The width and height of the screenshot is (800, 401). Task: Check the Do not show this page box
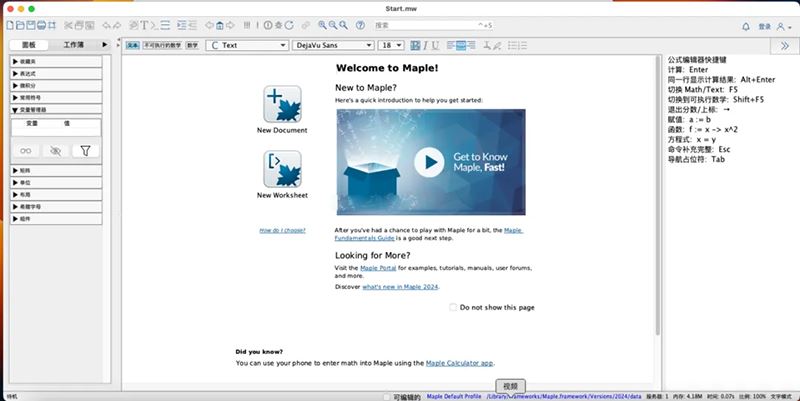pyautogui.click(x=453, y=307)
